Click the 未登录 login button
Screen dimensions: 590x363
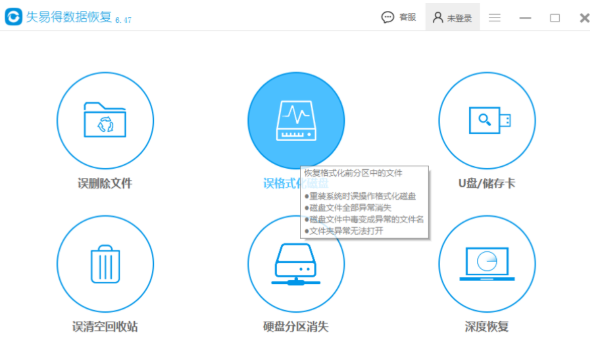point(452,17)
